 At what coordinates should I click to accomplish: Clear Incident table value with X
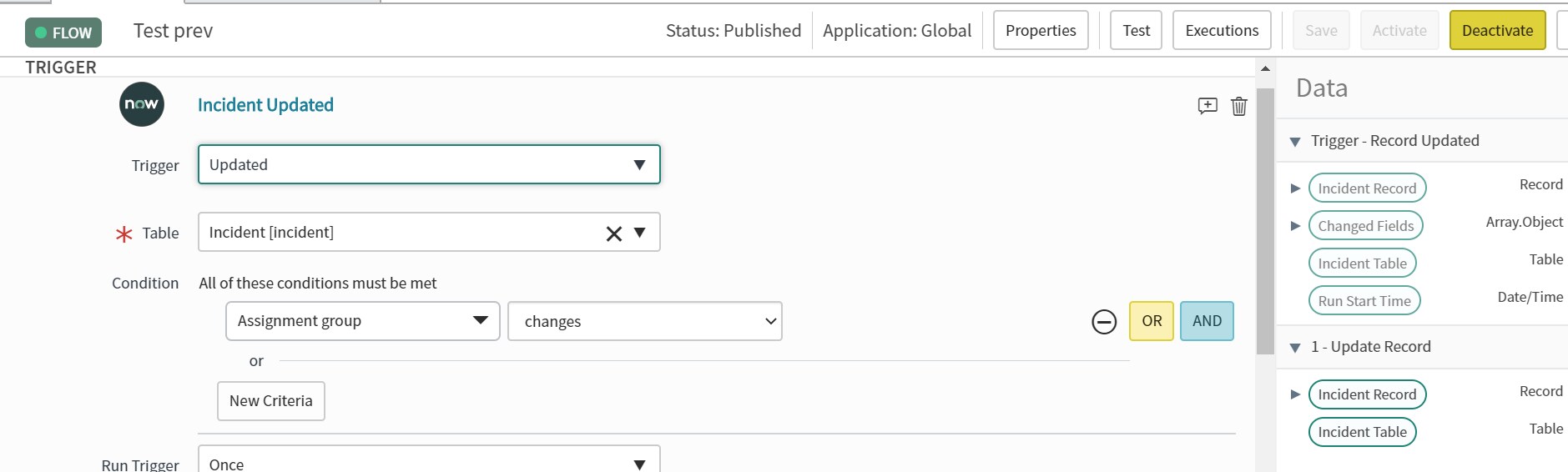pyautogui.click(x=614, y=233)
